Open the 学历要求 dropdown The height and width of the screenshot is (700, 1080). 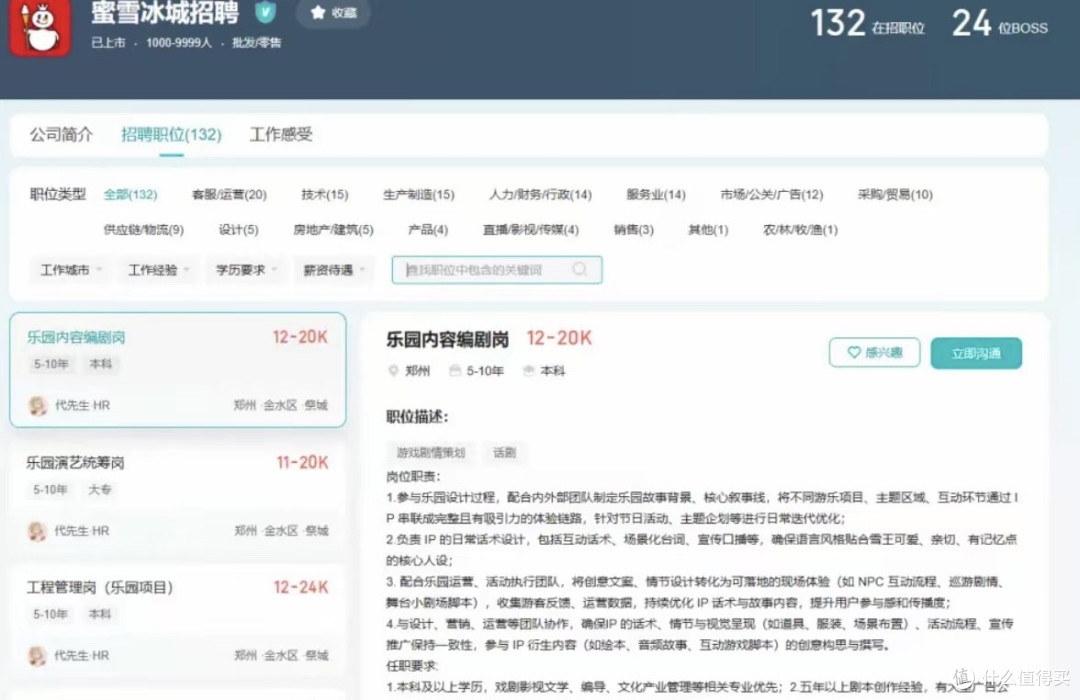(246, 270)
